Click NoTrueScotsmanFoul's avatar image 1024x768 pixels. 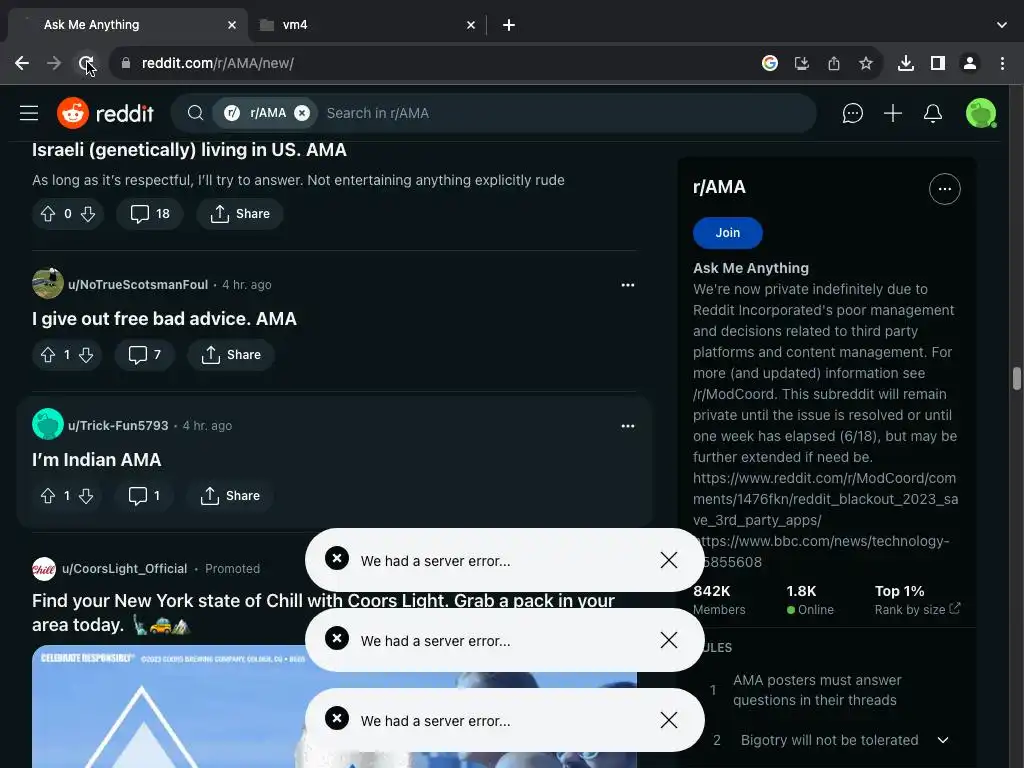[48, 283]
